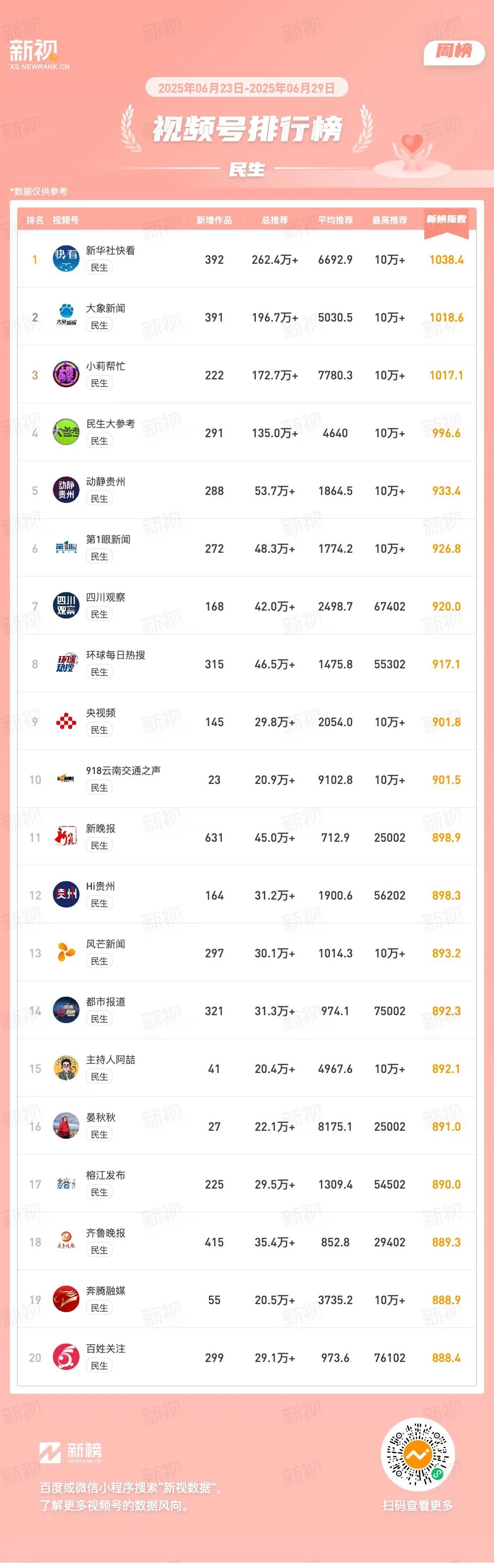This screenshot has height=1568, width=494.
Task: Sort by 新榜指数 column header
Action: (x=446, y=219)
